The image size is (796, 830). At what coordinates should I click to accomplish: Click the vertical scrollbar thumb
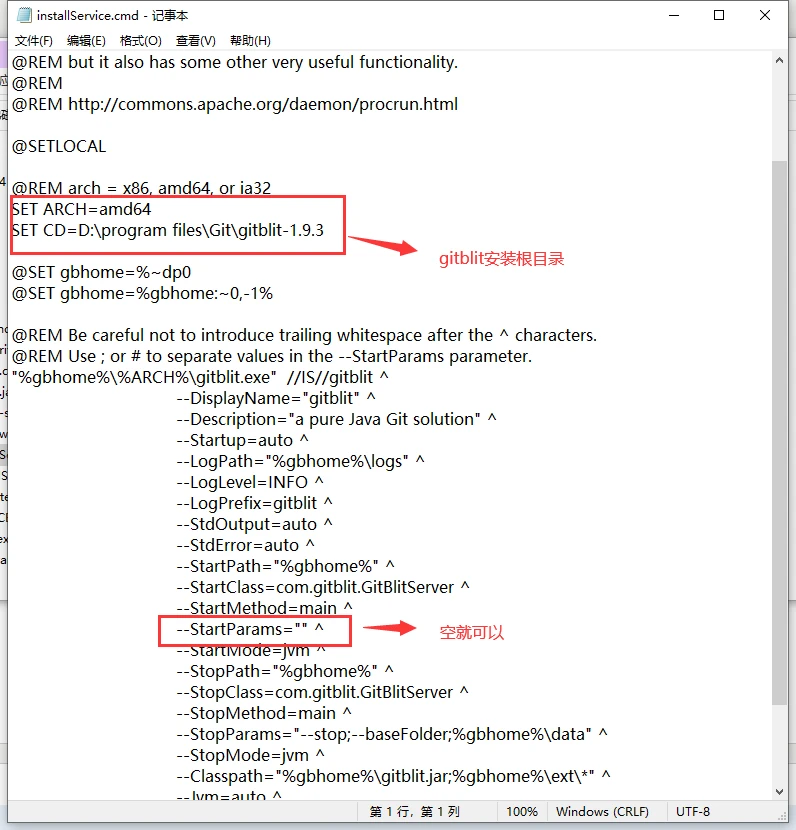(779, 432)
